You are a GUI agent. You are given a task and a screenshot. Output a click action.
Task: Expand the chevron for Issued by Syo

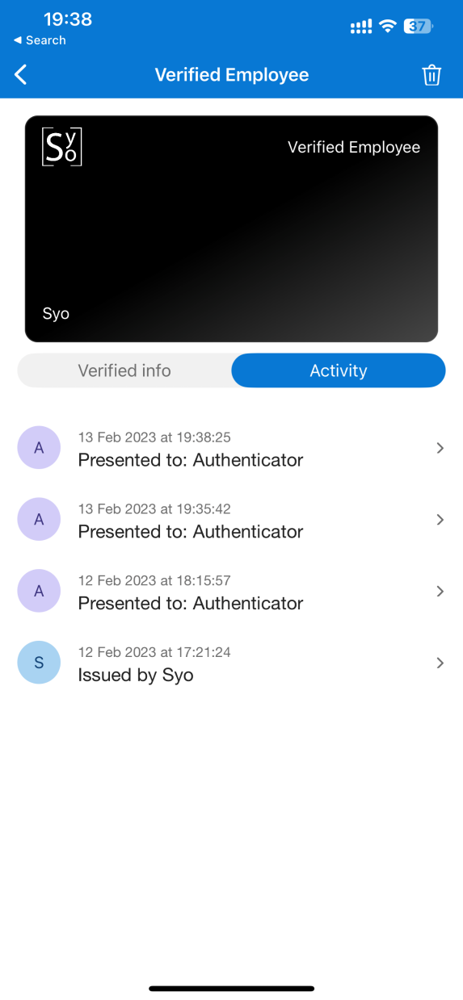(440, 663)
